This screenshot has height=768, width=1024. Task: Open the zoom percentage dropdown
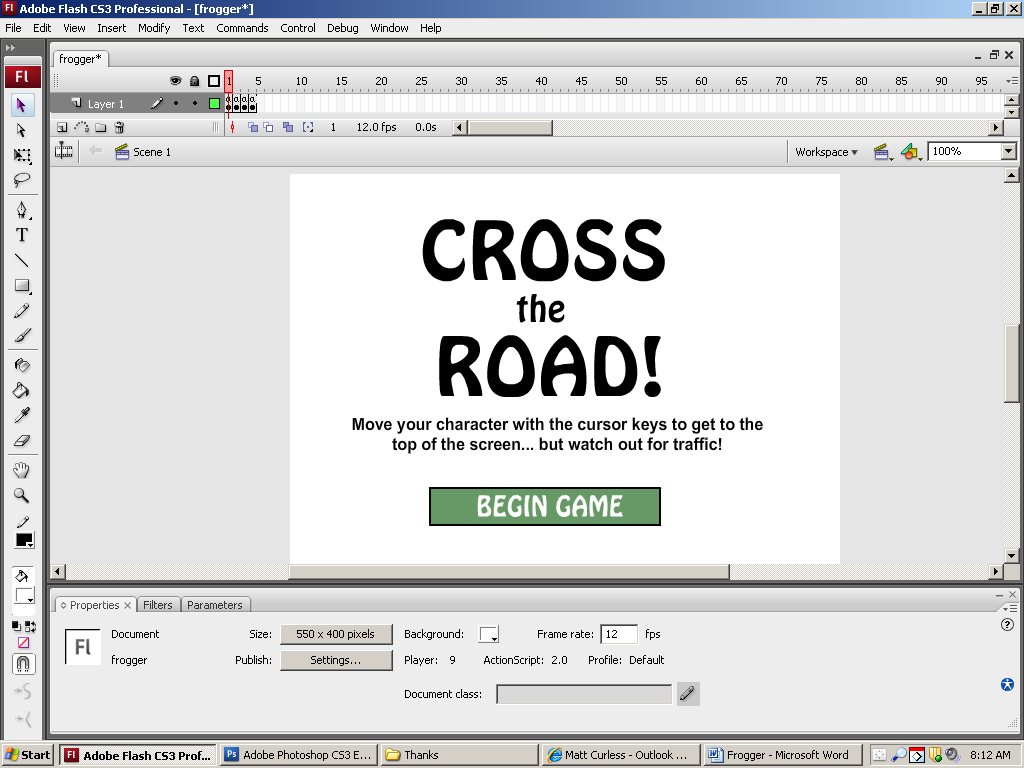click(1008, 152)
